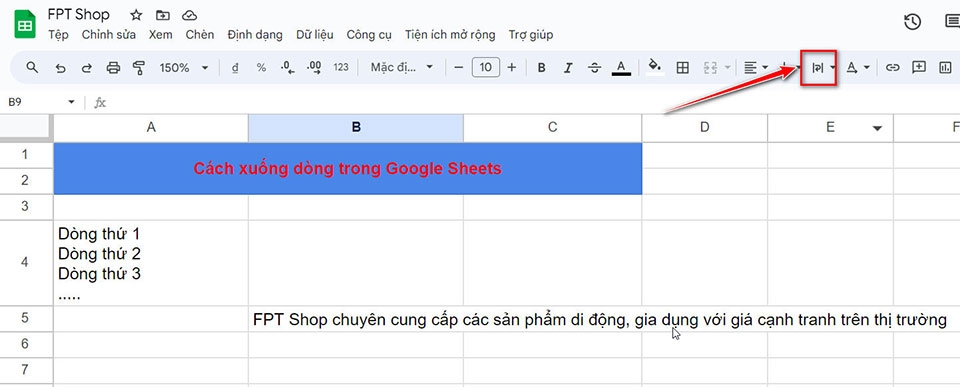Open version history clock icon
The image size is (960, 387).
click(x=912, y=22)
